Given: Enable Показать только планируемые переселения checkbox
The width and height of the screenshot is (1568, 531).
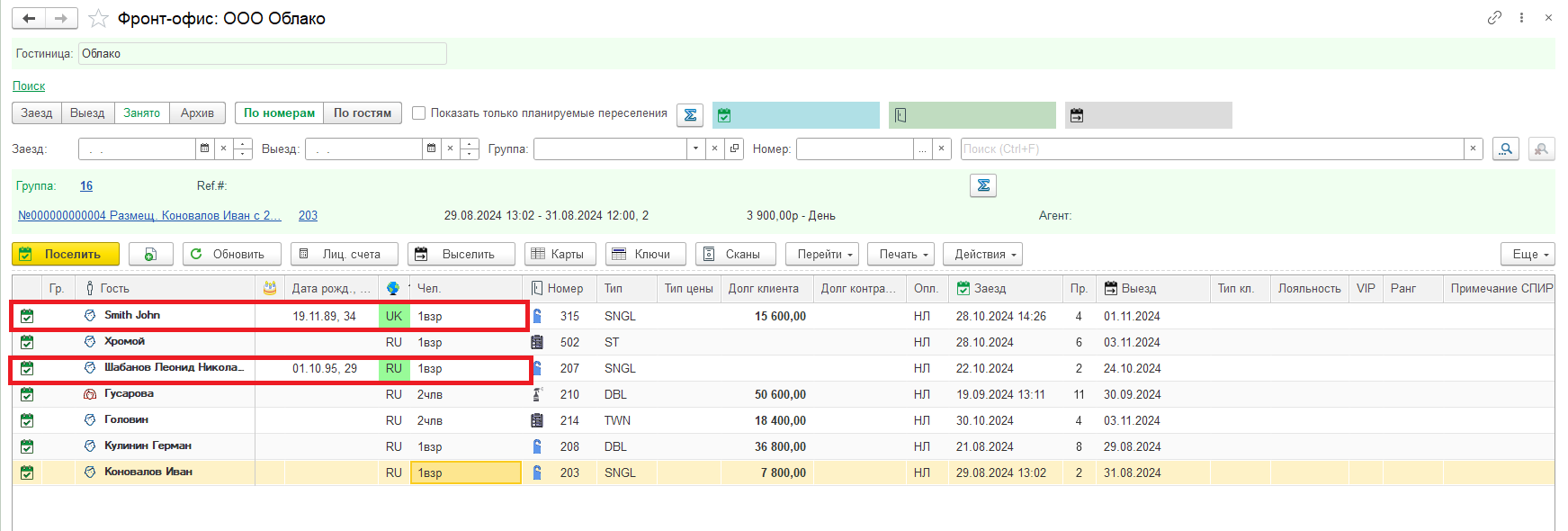Looking at the screenshot, I should [x=418, y=113].
